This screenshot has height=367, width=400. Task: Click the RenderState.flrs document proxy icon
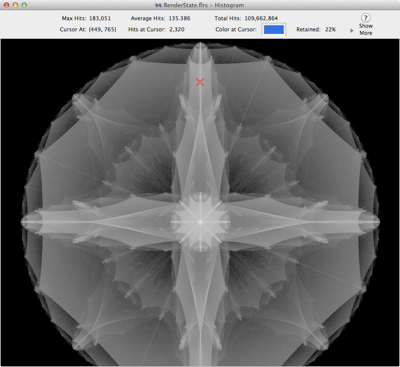[x=159, y=5]
